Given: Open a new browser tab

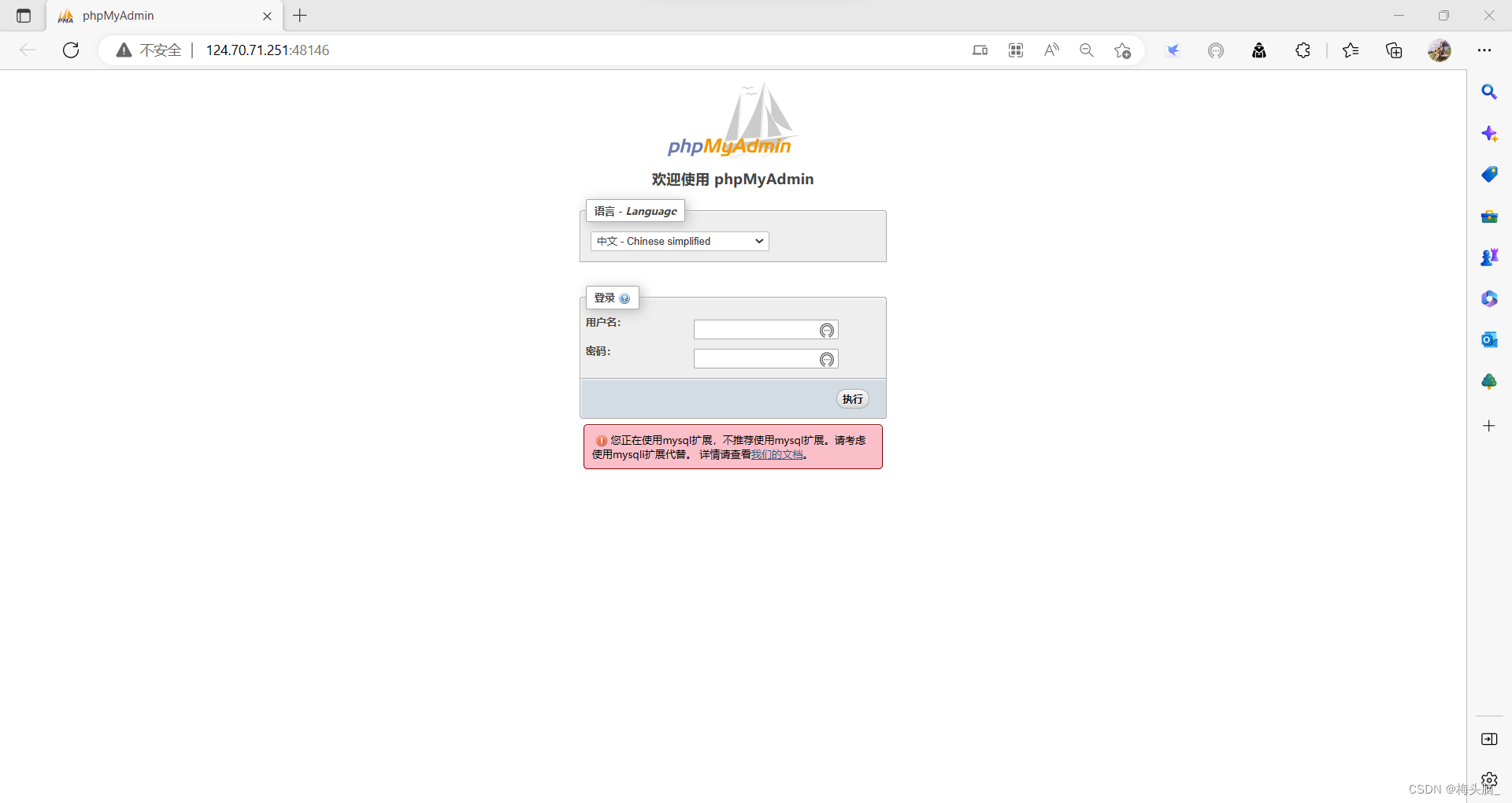Looking at the screenshot, I should pos(299,16).
